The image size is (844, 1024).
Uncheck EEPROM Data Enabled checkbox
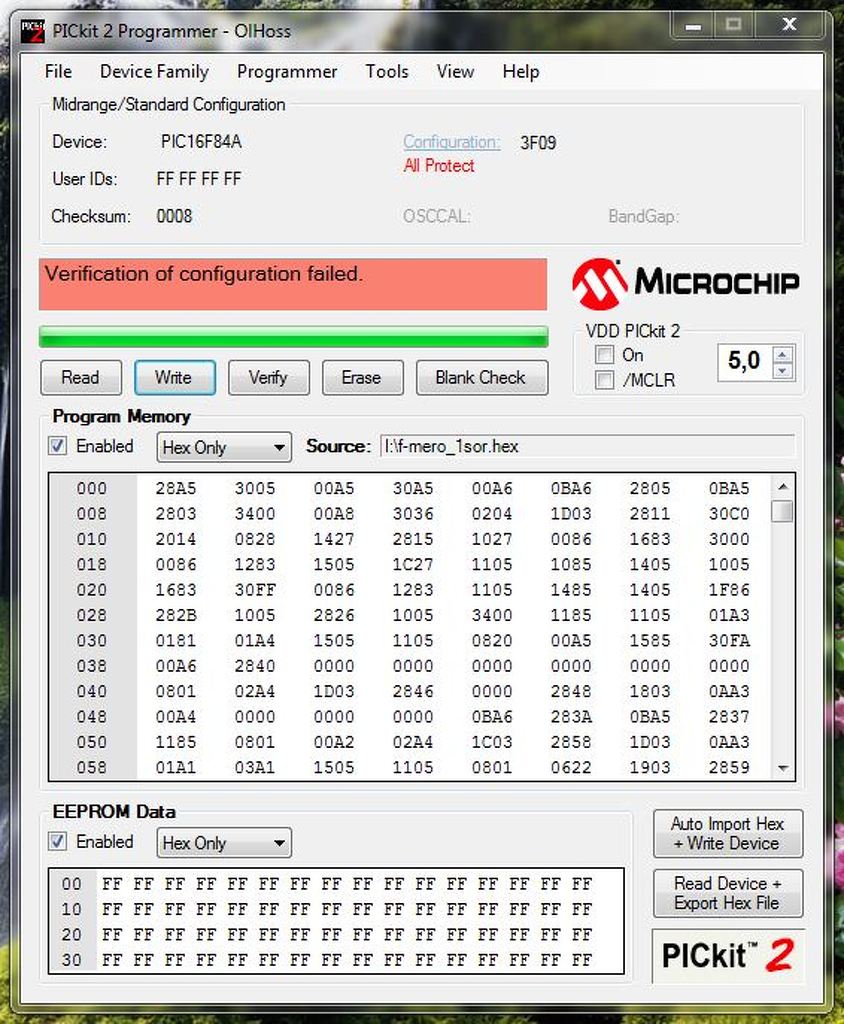[57, 841]
